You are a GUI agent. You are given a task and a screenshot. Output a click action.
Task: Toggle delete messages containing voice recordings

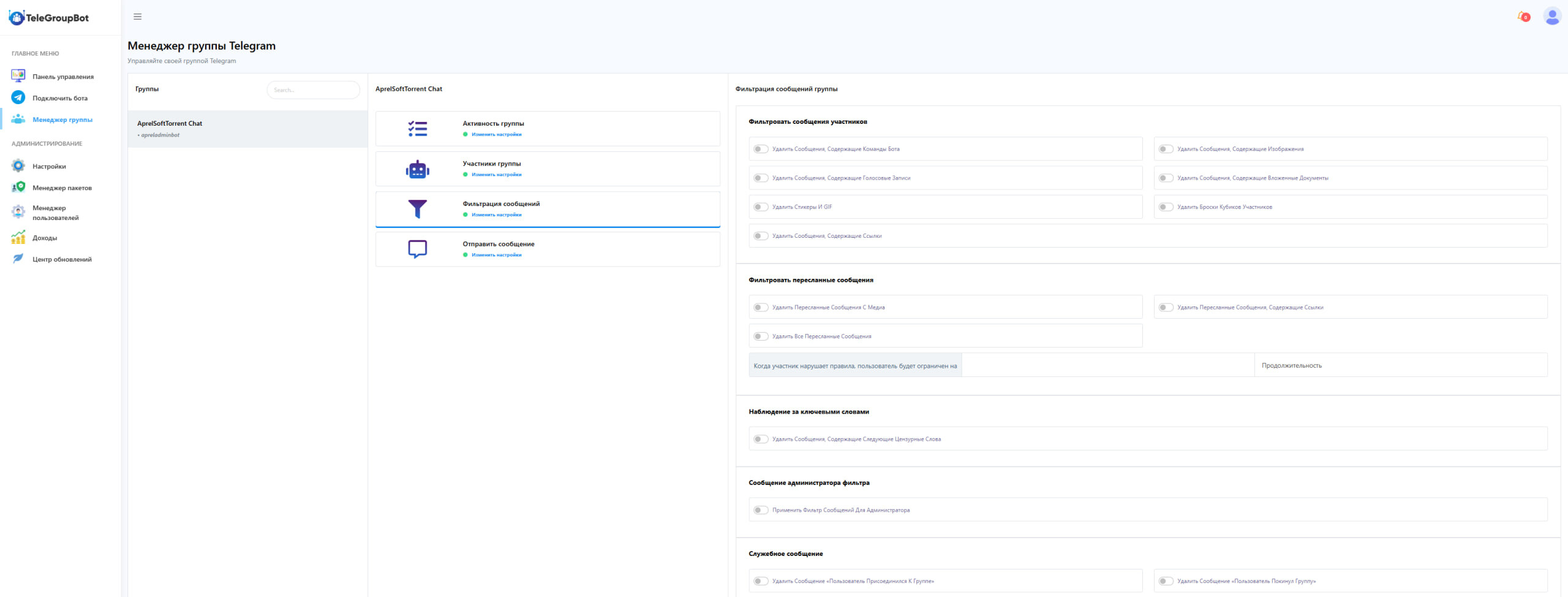point(761,178)
